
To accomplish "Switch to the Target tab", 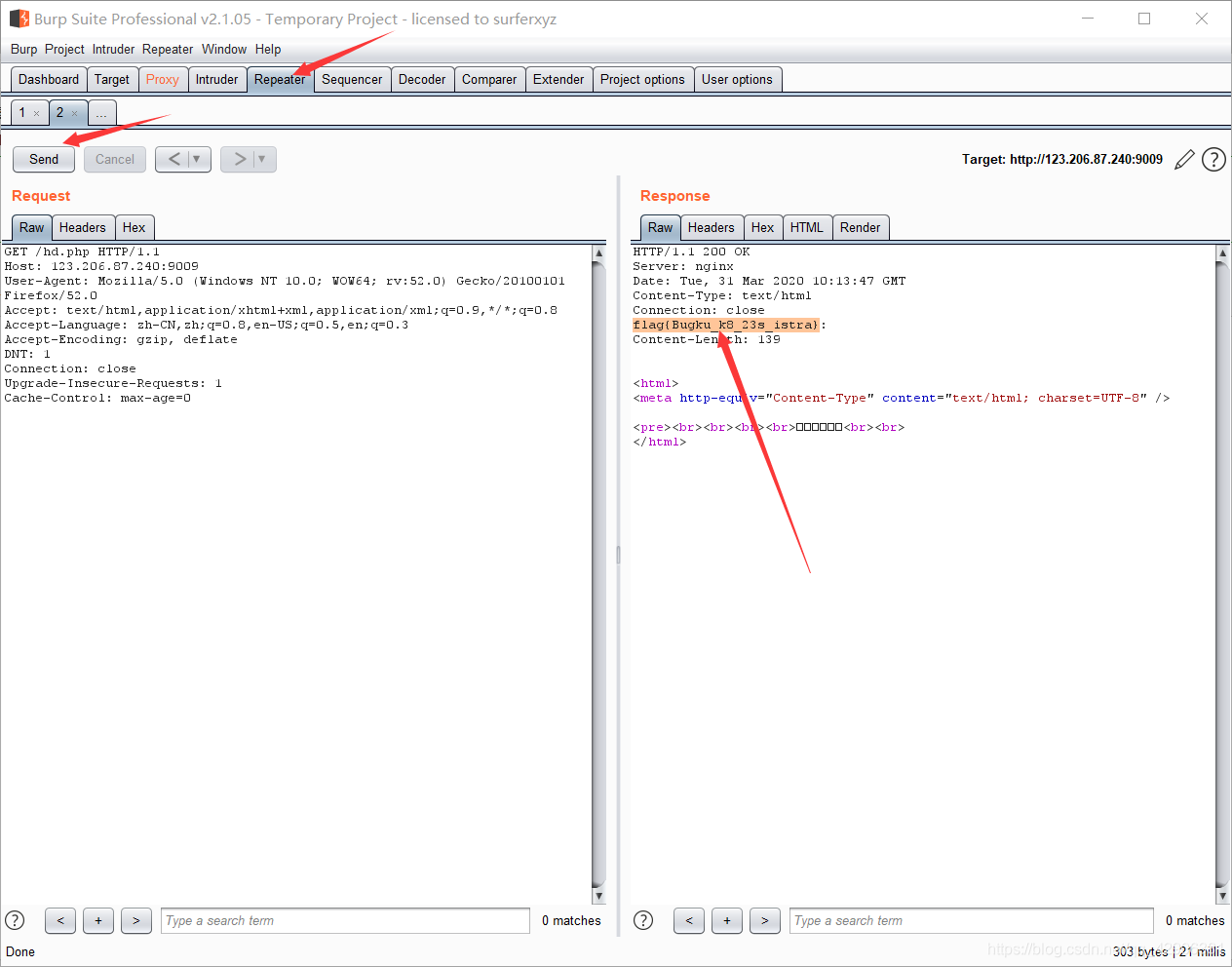I will coord(112,80).
